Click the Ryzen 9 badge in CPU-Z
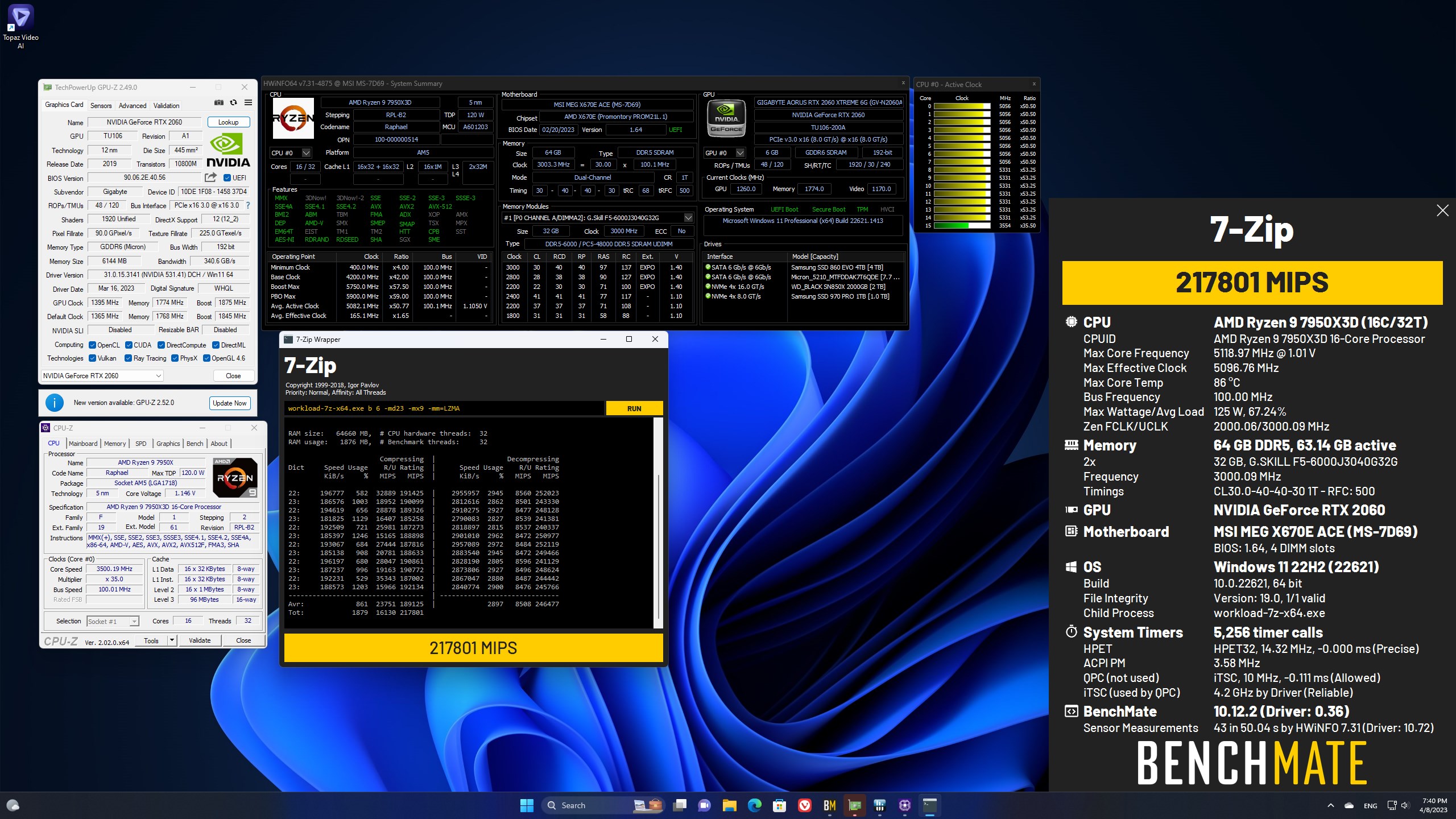This screenshot has width=1456, height=819. click(235, 477)
